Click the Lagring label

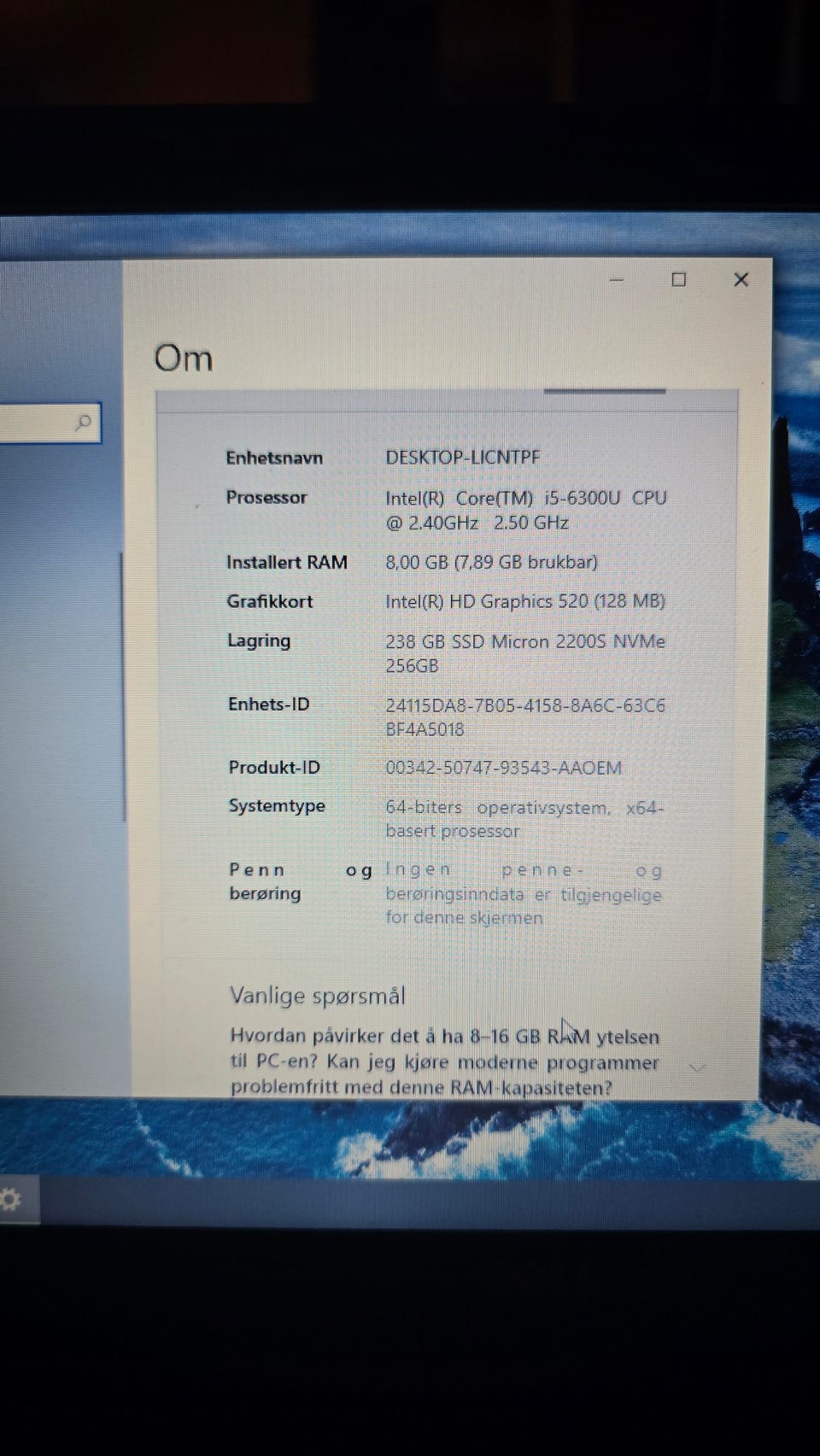pyautogui.click(x=258, y=640)
